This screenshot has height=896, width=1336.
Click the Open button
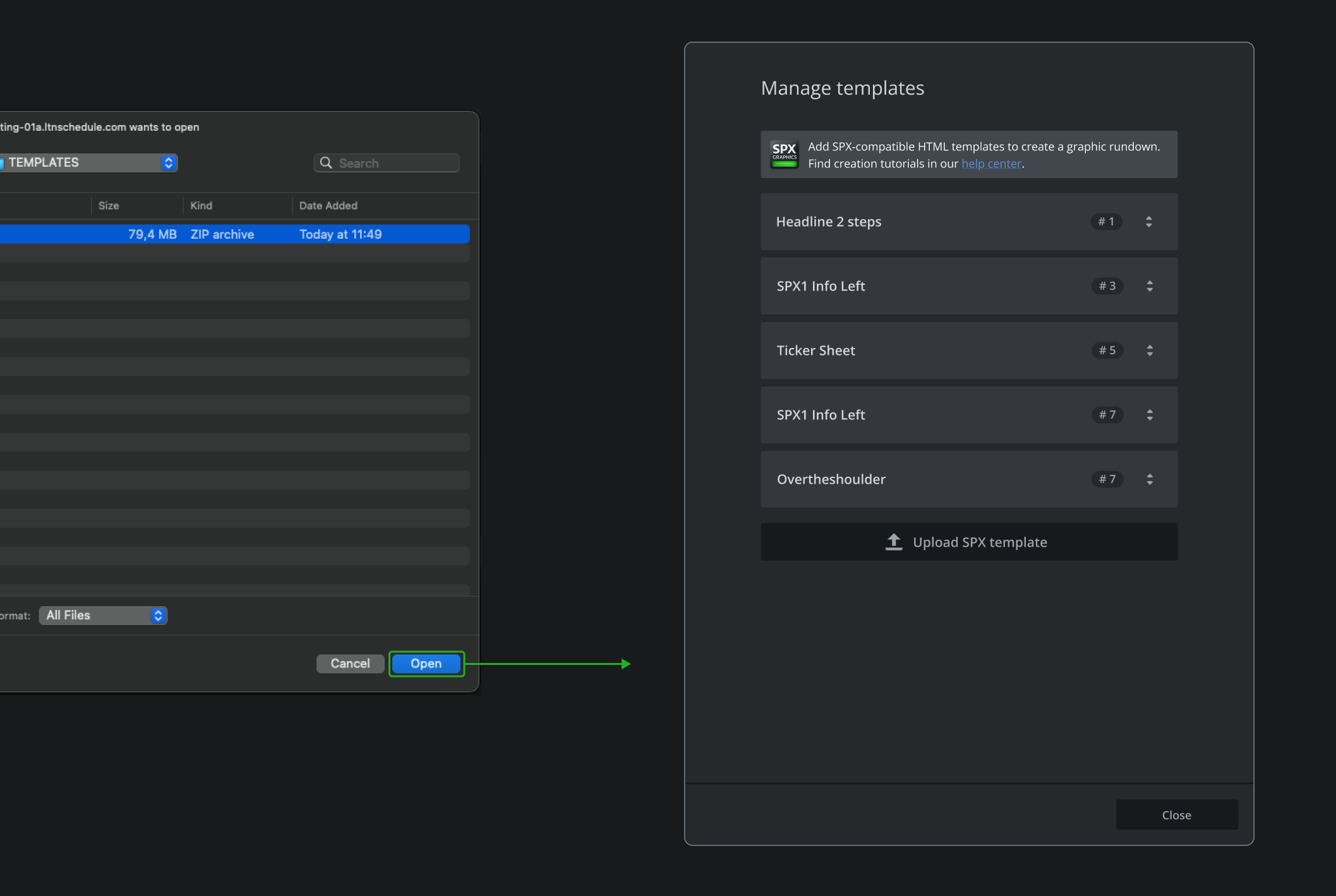click(x=426, y=663)
